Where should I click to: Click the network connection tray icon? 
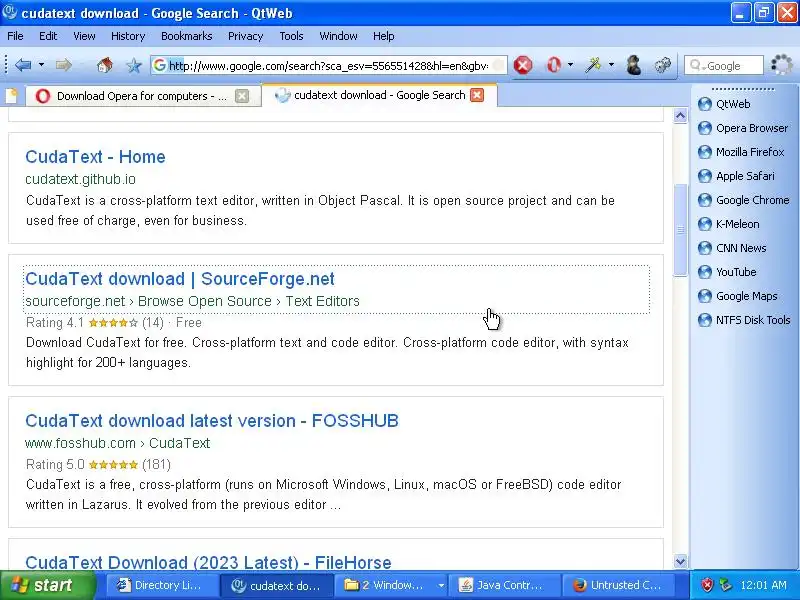tap(726, 585)
